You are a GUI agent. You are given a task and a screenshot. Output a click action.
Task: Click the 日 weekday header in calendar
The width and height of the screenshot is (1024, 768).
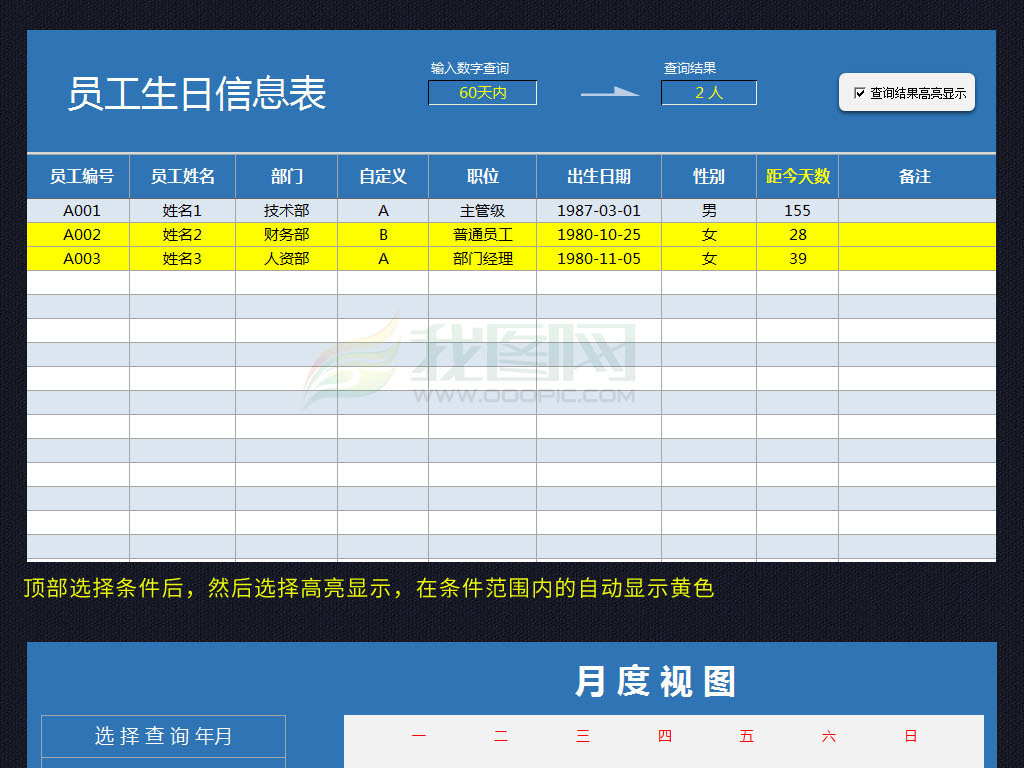coord(909,735)
